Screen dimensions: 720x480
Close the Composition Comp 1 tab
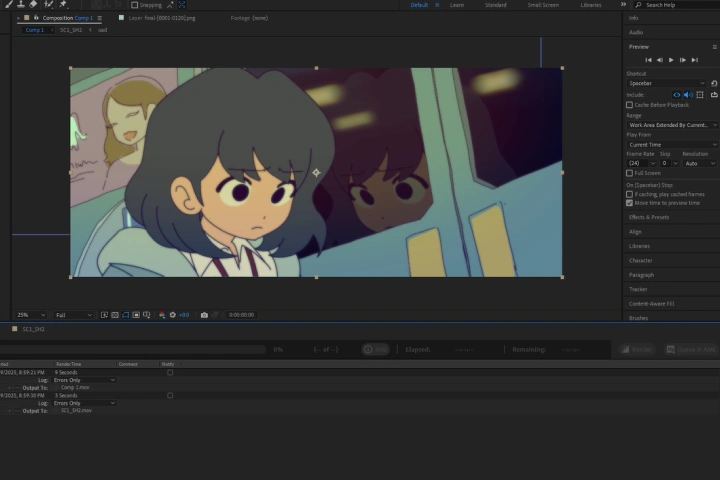pyautogui.click(x=18, y=18)
